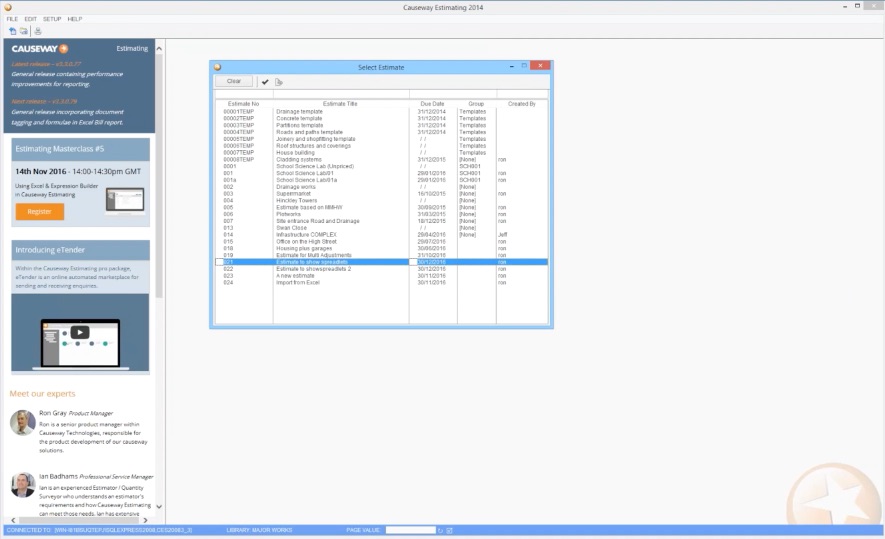Click the checkmark accept icon in Select Estimate
Image resolution: width=885 pixels, height=539 pixels.
click(265, 82)
